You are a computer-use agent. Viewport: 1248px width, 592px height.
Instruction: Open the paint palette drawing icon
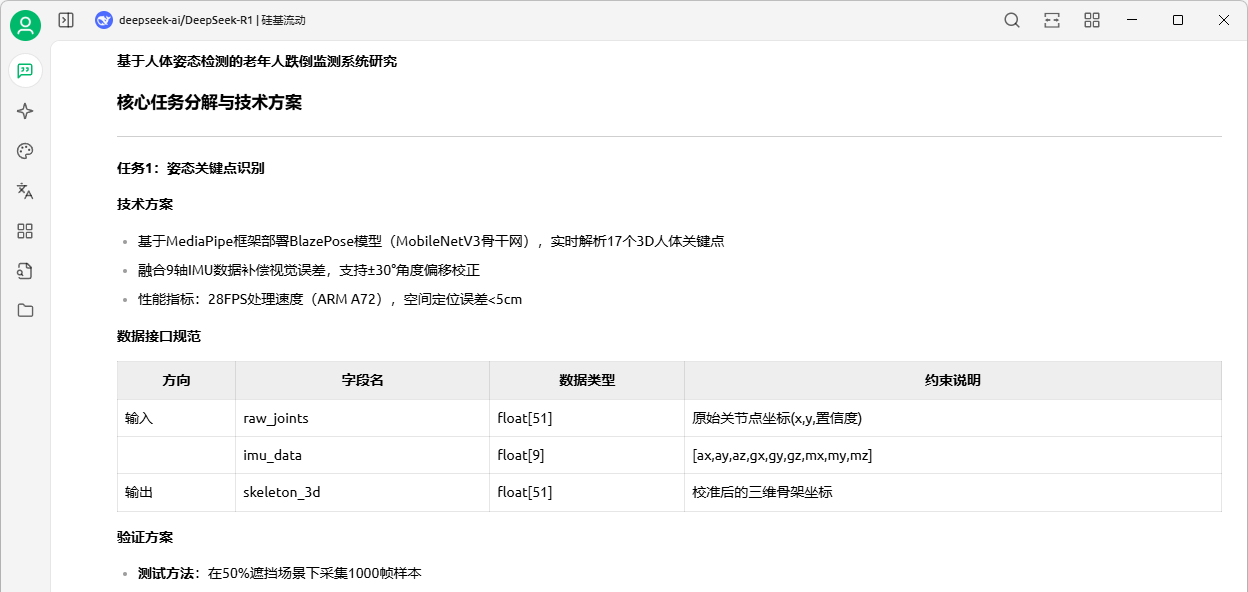[x=25, y=151]
